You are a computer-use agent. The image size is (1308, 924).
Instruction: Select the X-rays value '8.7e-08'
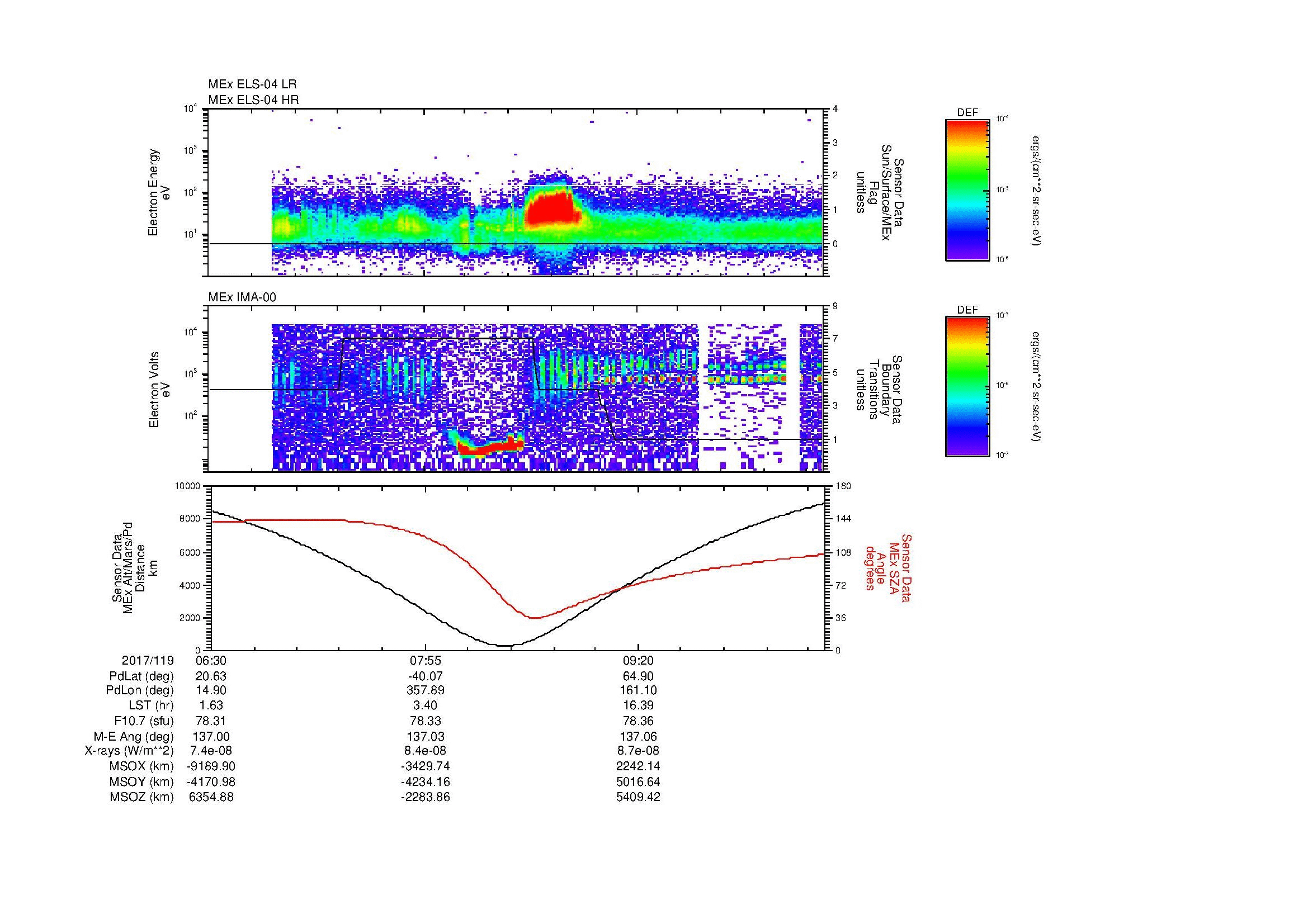point(638,751)
